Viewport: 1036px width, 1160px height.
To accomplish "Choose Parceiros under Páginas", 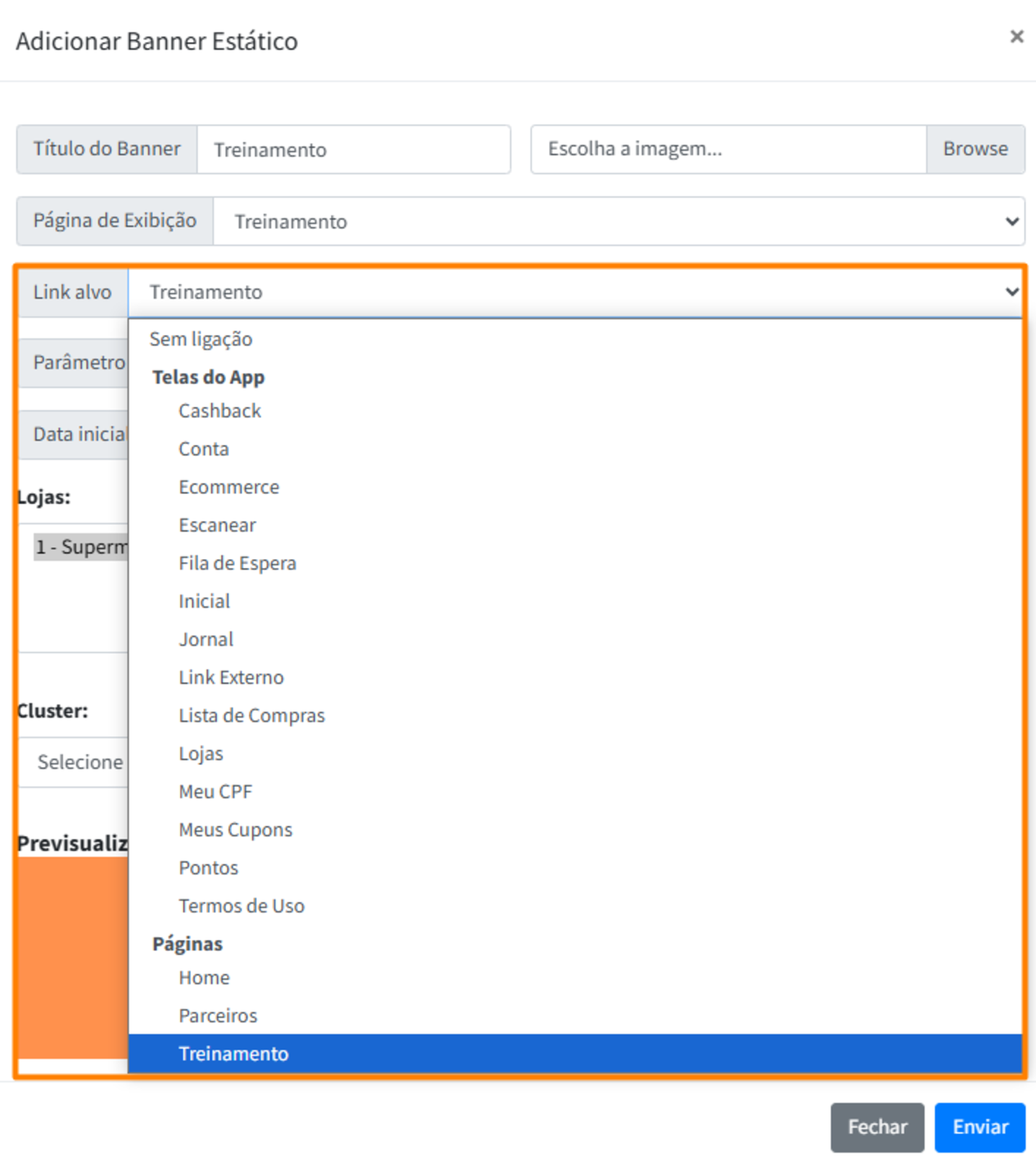I will pos(217,1016).
